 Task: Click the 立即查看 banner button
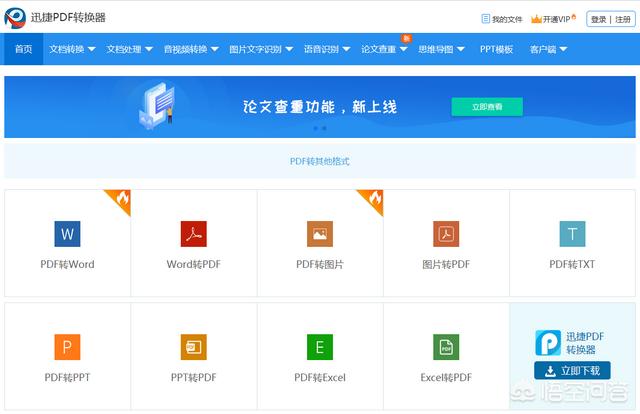[487, 107]
